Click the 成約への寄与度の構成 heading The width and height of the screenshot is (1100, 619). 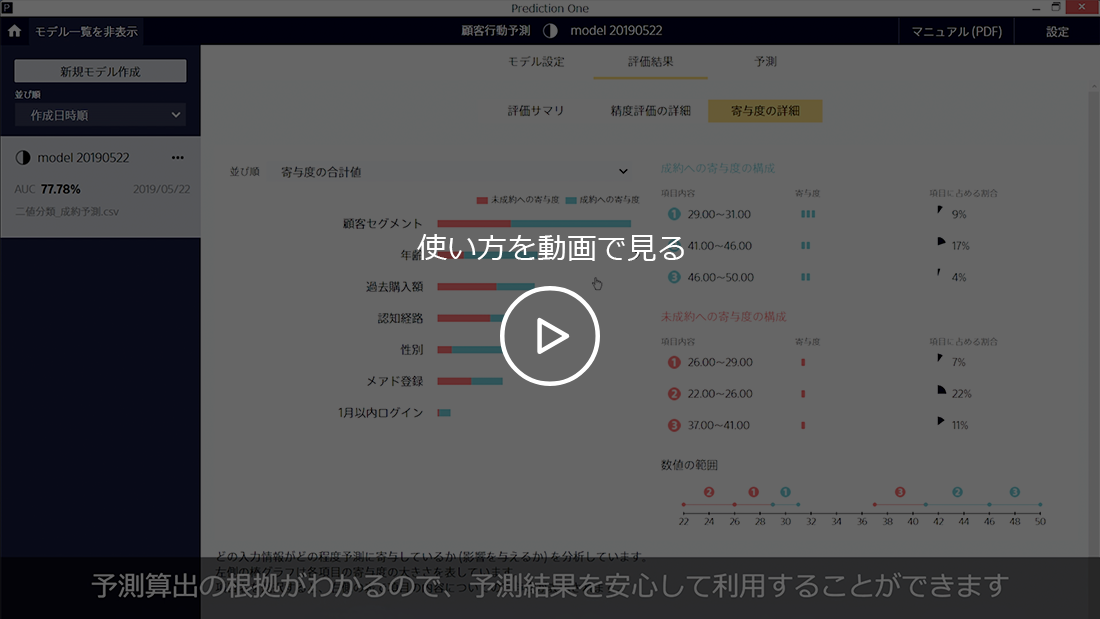[718, 168]
